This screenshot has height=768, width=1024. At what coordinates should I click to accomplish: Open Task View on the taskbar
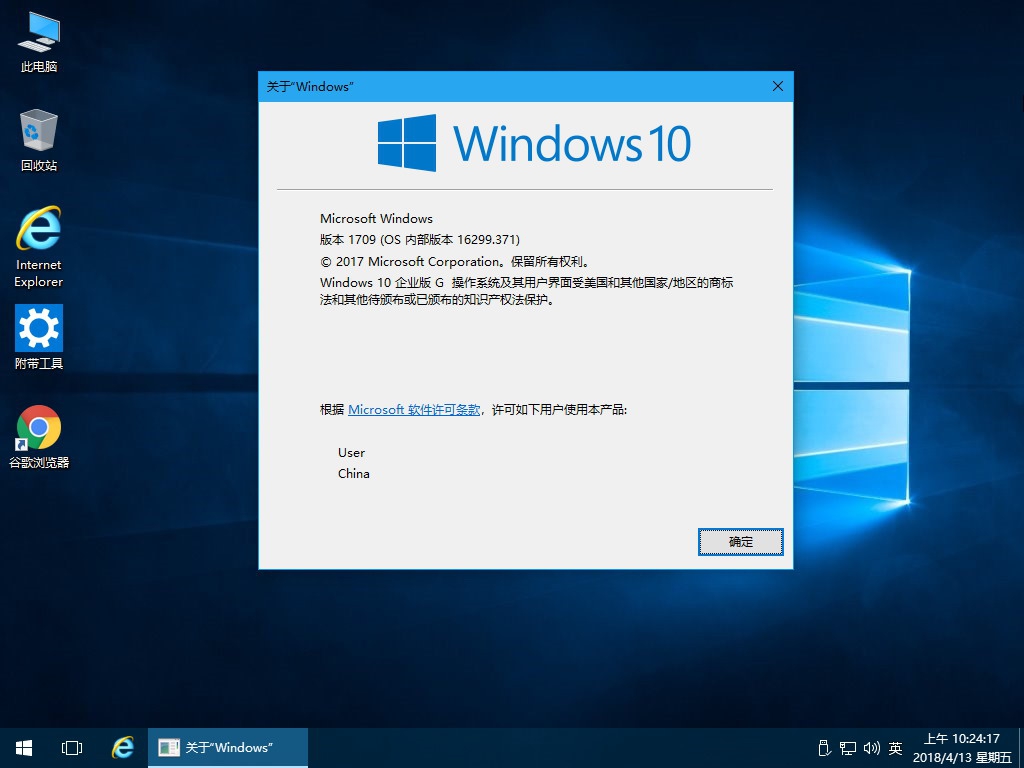point(72,748)
